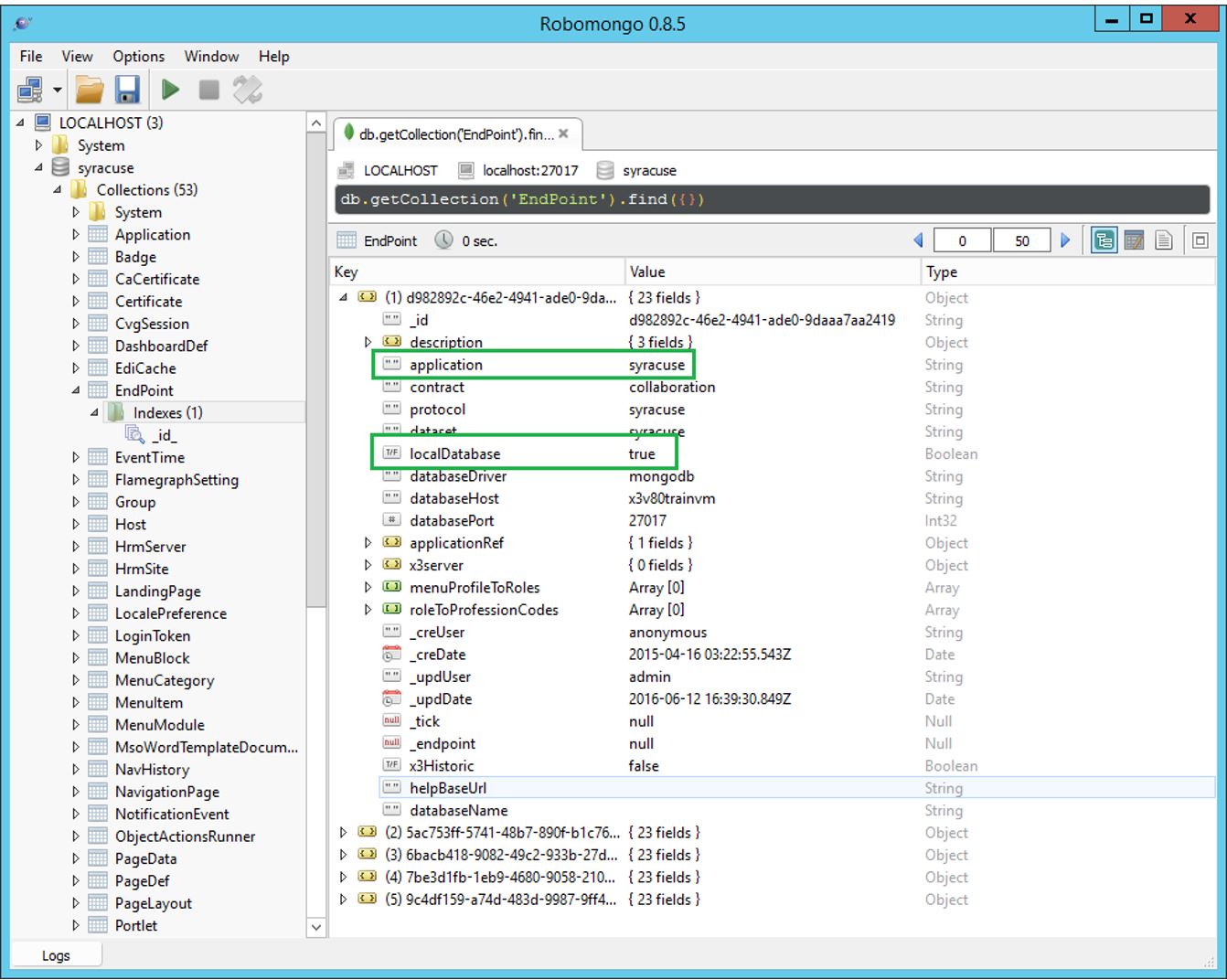1227x980 pixels.
Task: Click the left tree scrollbar down arrow
Action: coord(316,927)
